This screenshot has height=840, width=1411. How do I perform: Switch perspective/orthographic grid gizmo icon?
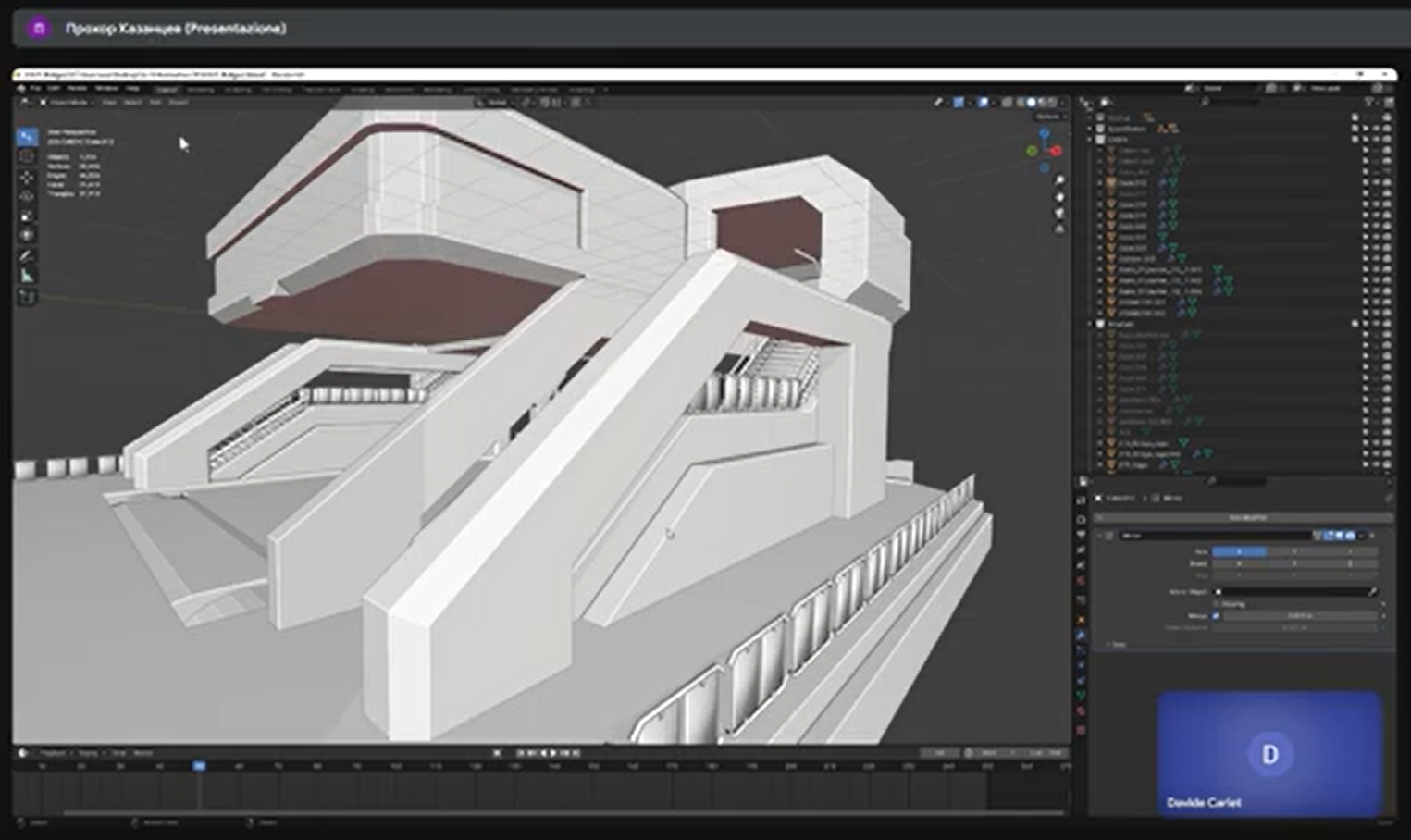(x=1059, y=229)
